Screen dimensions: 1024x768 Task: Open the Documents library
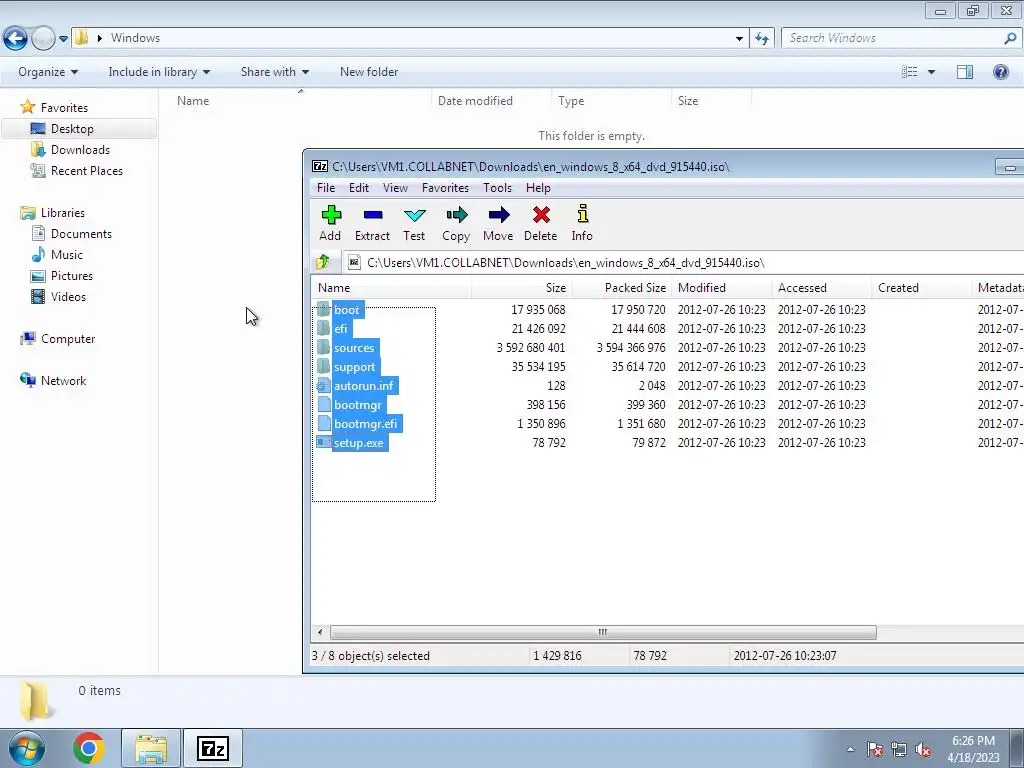pyautogui.click(x=82, y=234)
